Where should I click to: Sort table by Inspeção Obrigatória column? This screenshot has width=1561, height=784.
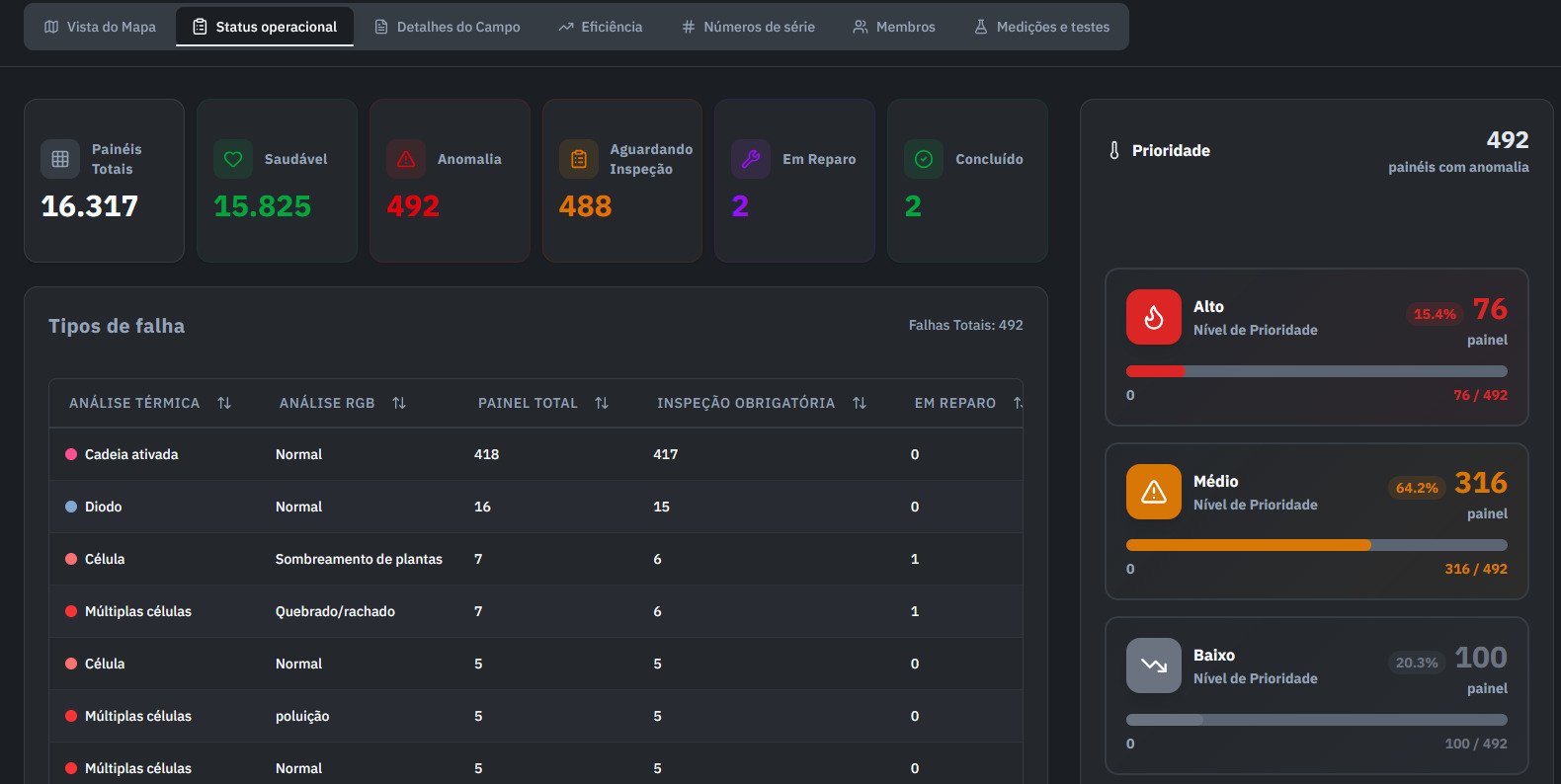coord(860,403)
